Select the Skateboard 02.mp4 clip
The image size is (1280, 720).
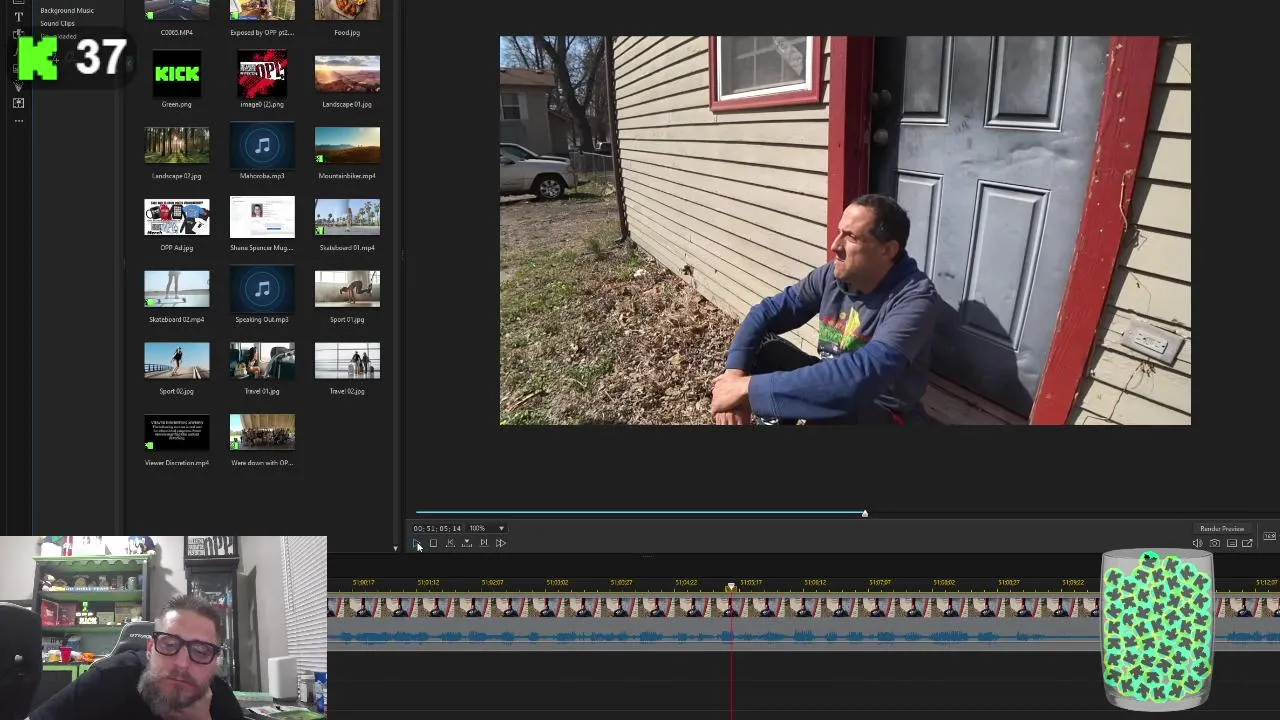point(177,289)
